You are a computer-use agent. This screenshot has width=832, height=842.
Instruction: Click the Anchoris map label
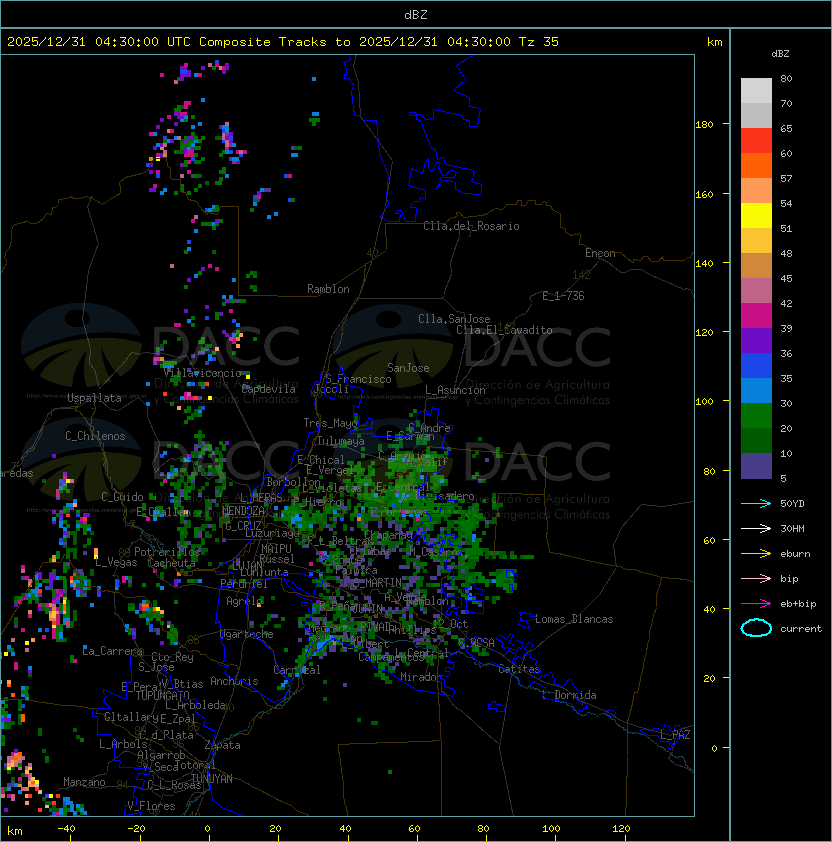pyautogui.click(x=234, y=681)
